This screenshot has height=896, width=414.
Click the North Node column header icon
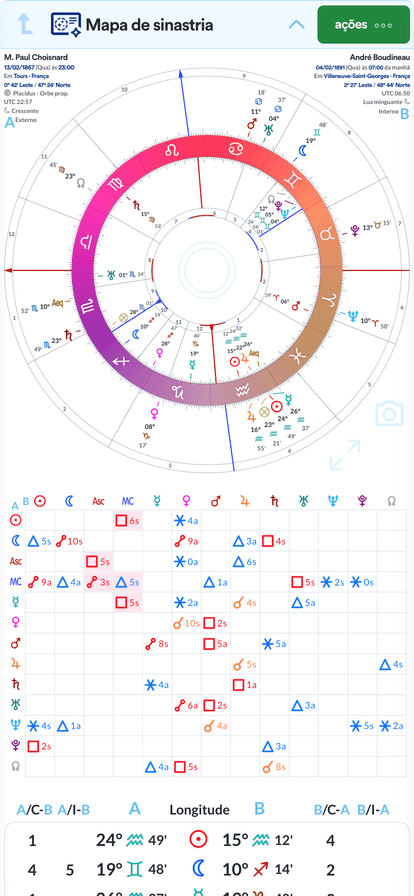392,501
